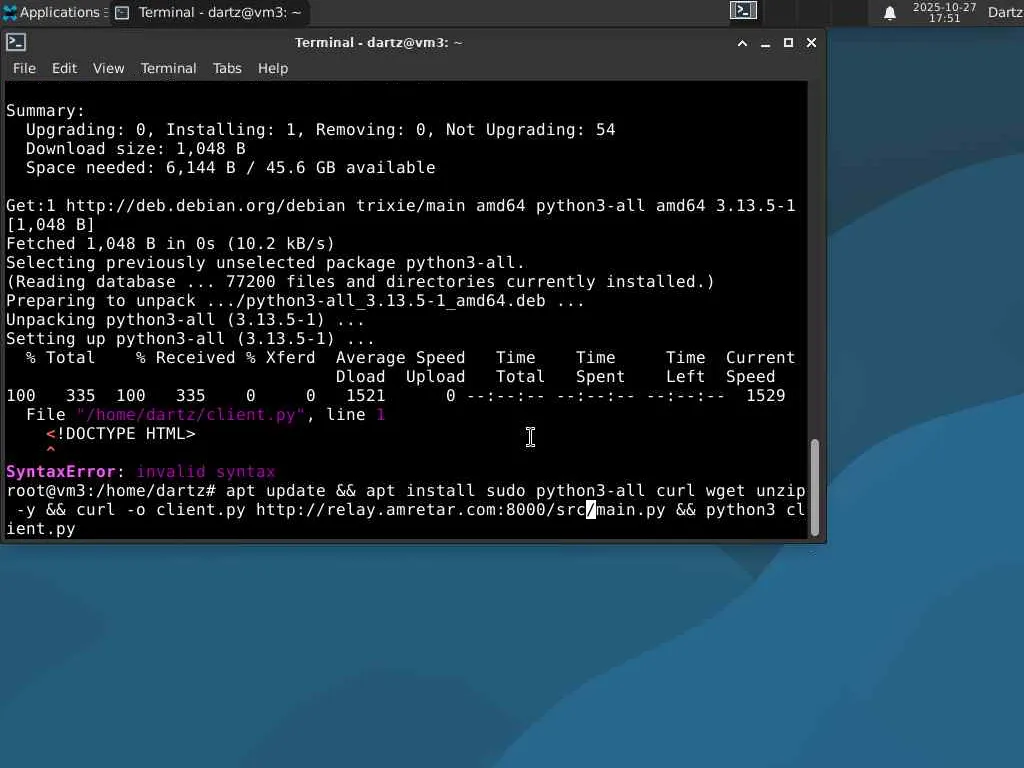Screen dimensions: 1024x768
Task: Click the '/home/dartz/client.py' path
Action: 191,415
